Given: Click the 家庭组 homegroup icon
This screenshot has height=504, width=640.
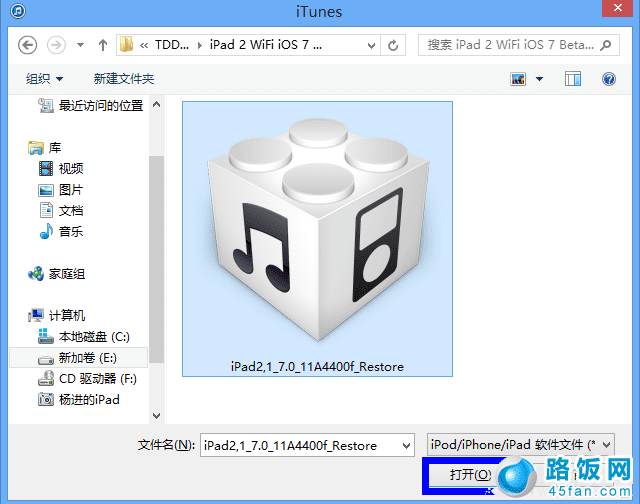Looking at the screenshot, I should tap(36, 274).
